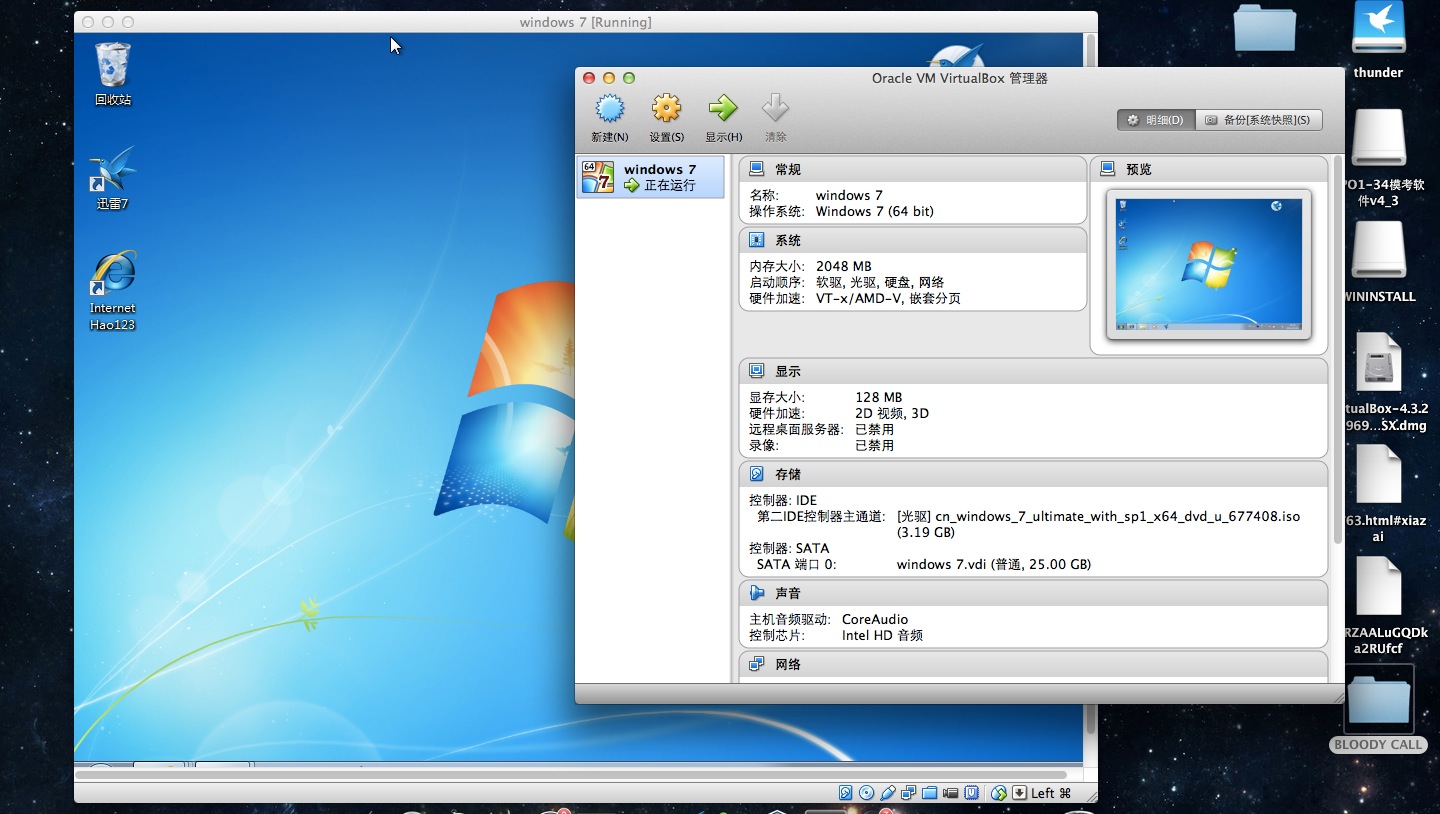Click the hard disk activity status icon

tap(846, 793)
